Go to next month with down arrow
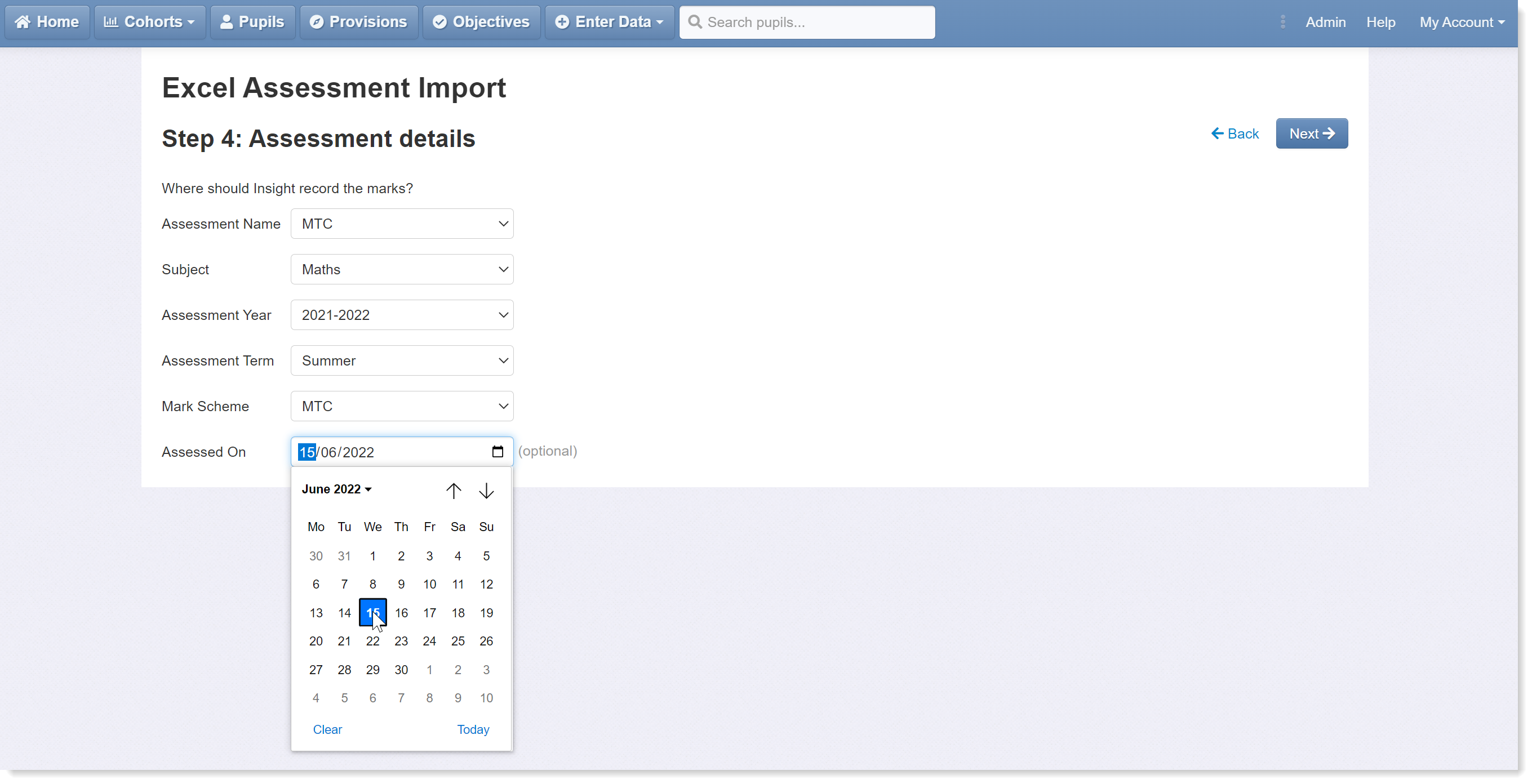Screen dimensions: 1532x784 coord(486,491)
